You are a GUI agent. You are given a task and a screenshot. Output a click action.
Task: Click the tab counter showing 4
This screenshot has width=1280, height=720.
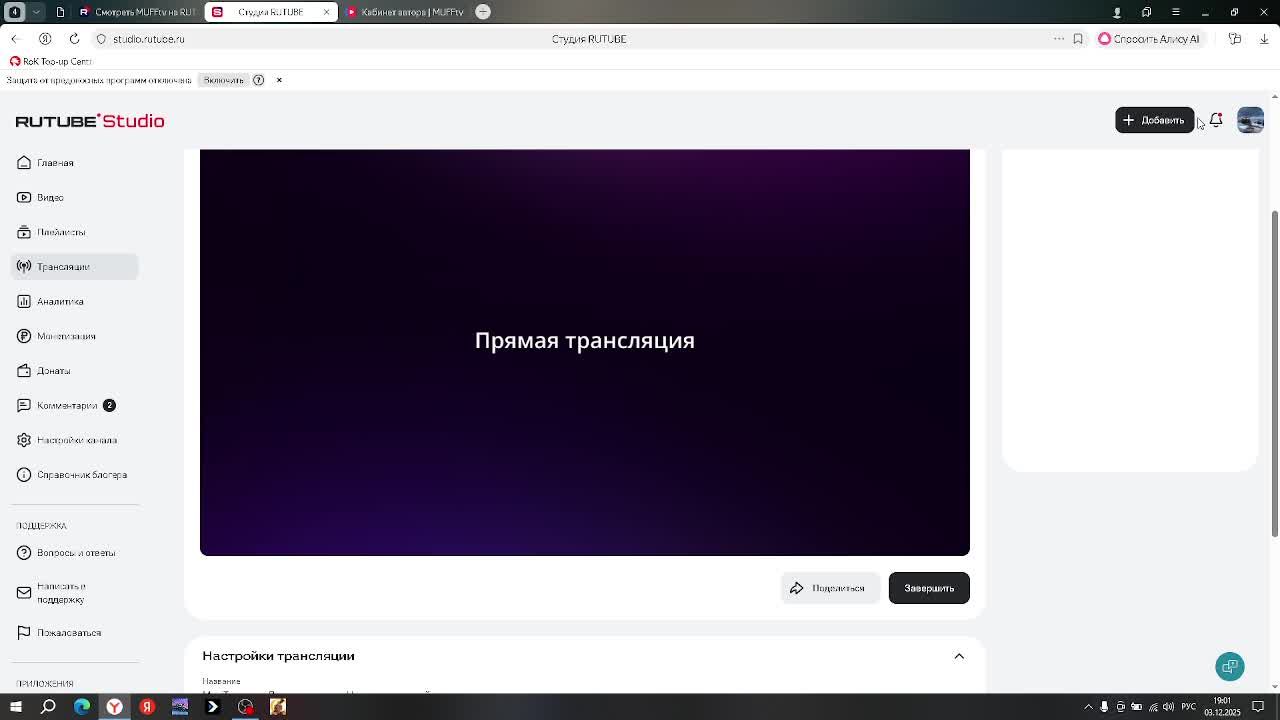[x=15, y=12]
